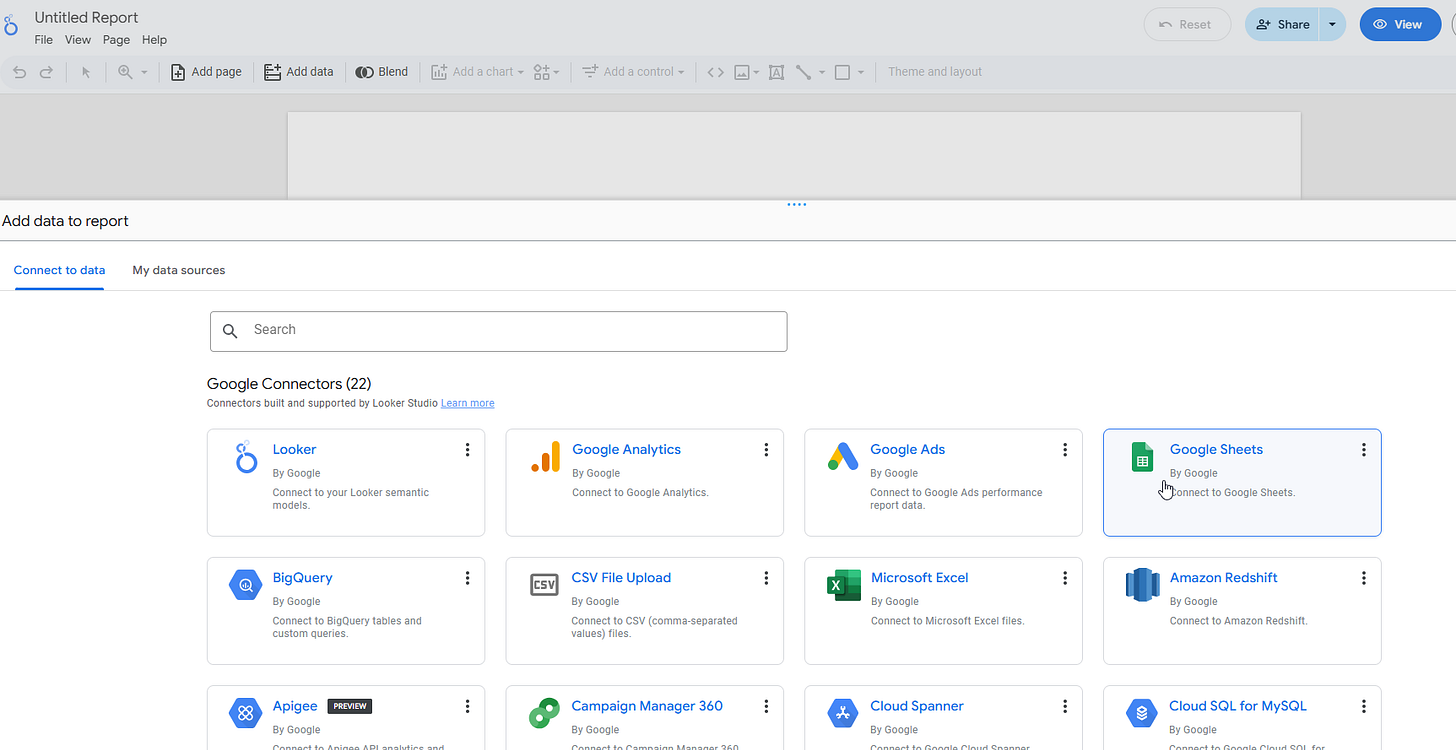Open Cloud Spanner options menu

point(1065,706)
